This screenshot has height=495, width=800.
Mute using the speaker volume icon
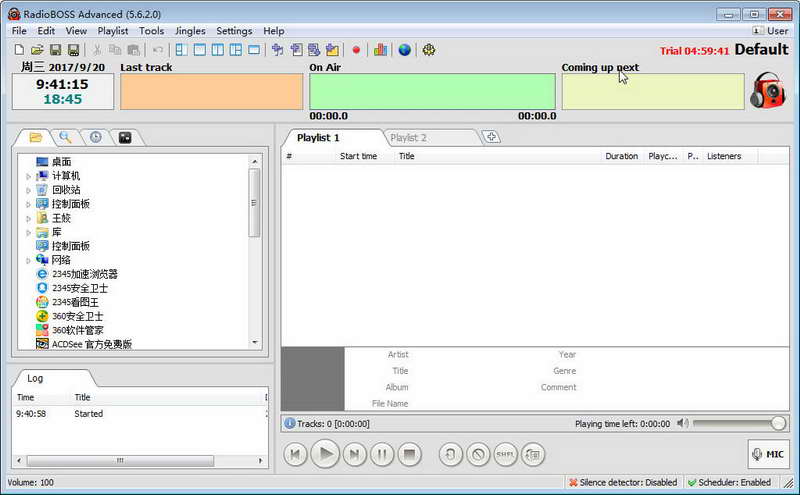click(682, 423)
